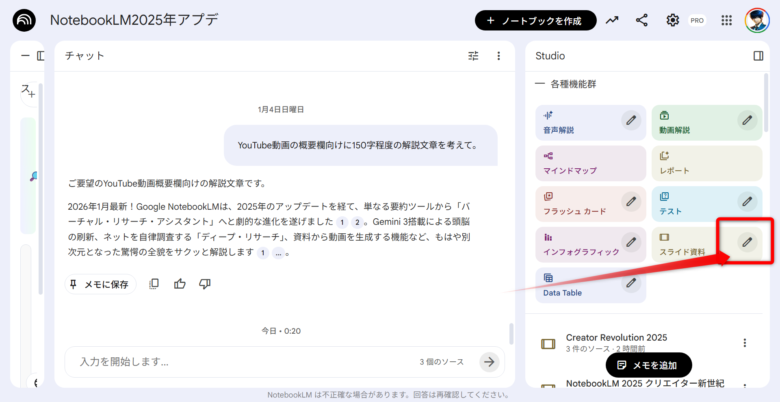
Task: Collapse the 各種機能群 section
Action: (541, 84)
